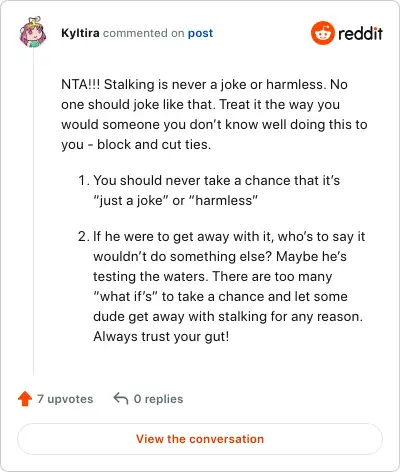This screenshot has width=400, height=472.
Task: Click the 'block and cut ties' line
Action: pyautogui.click(x=154, y=145)
